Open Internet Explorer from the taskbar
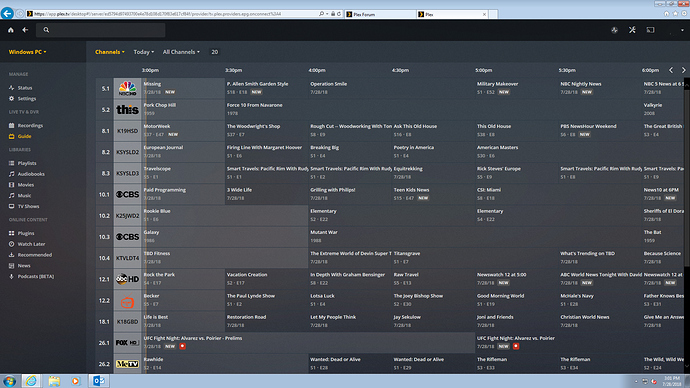The width and height of the screenshot is (690, 388). pyautogui.click(x=31, y=381)
